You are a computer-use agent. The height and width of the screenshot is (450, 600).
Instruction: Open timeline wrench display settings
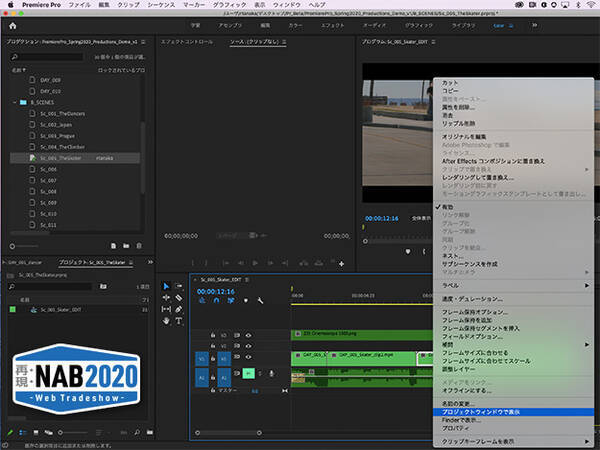click(260, 301)
